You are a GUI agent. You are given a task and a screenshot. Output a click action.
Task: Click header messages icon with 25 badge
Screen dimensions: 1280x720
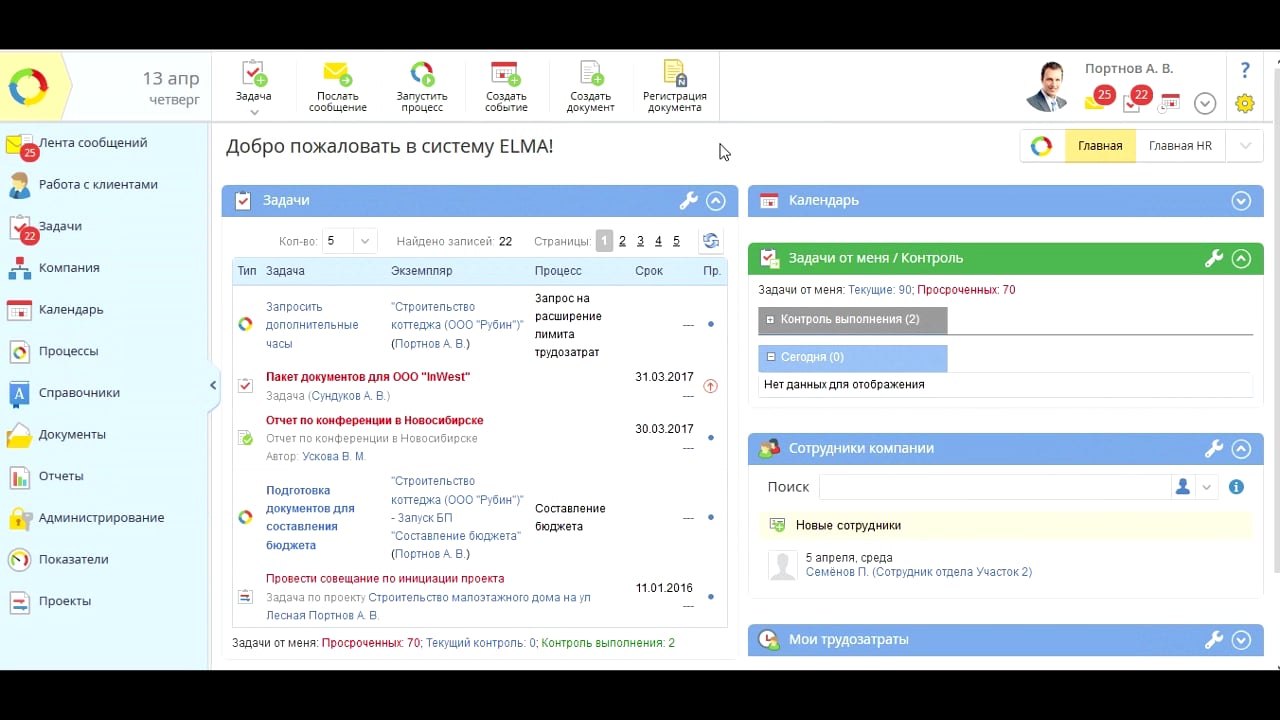click(1098, 98)
